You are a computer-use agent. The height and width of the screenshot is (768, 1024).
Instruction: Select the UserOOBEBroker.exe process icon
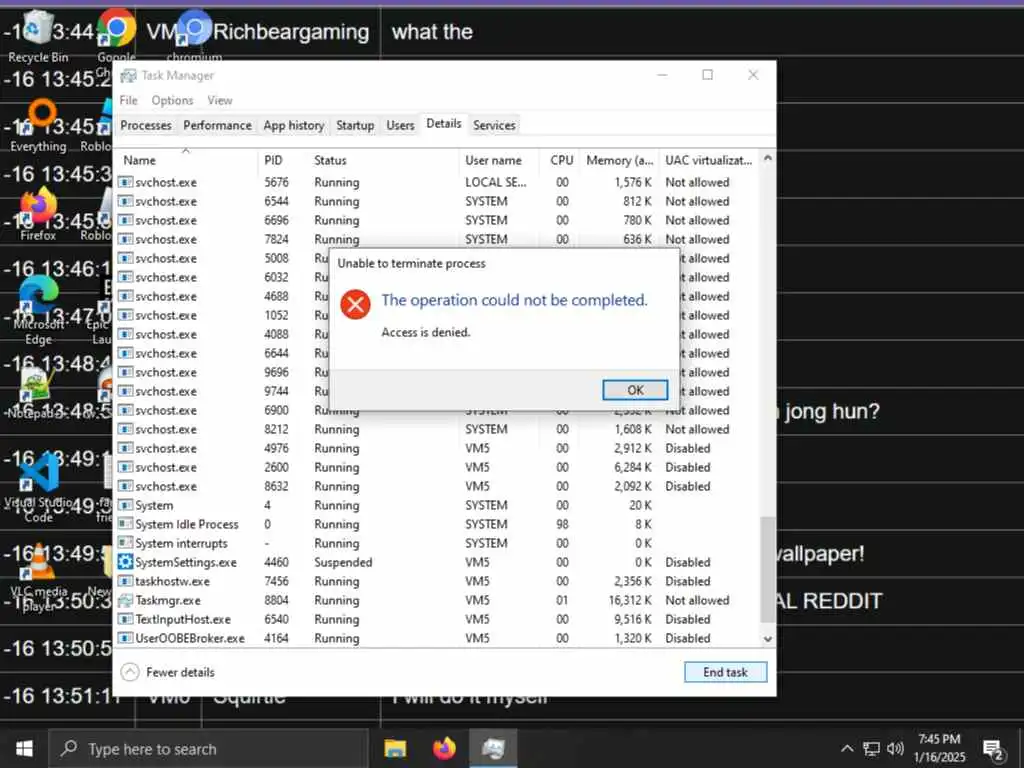click(125, 638)
